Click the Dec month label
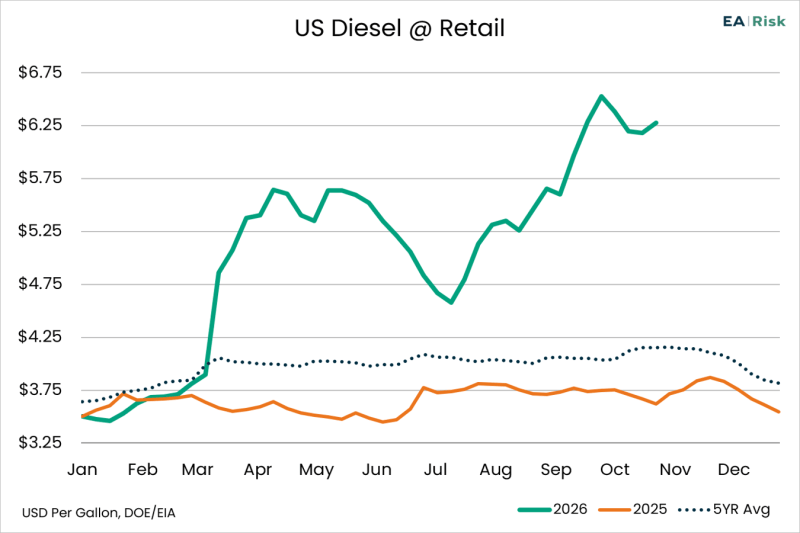 coord(734,469)
